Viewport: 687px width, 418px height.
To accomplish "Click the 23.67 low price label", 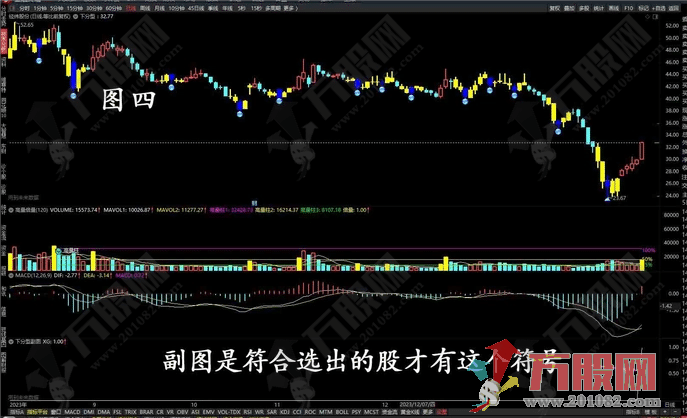I will [x=620, y=198].
